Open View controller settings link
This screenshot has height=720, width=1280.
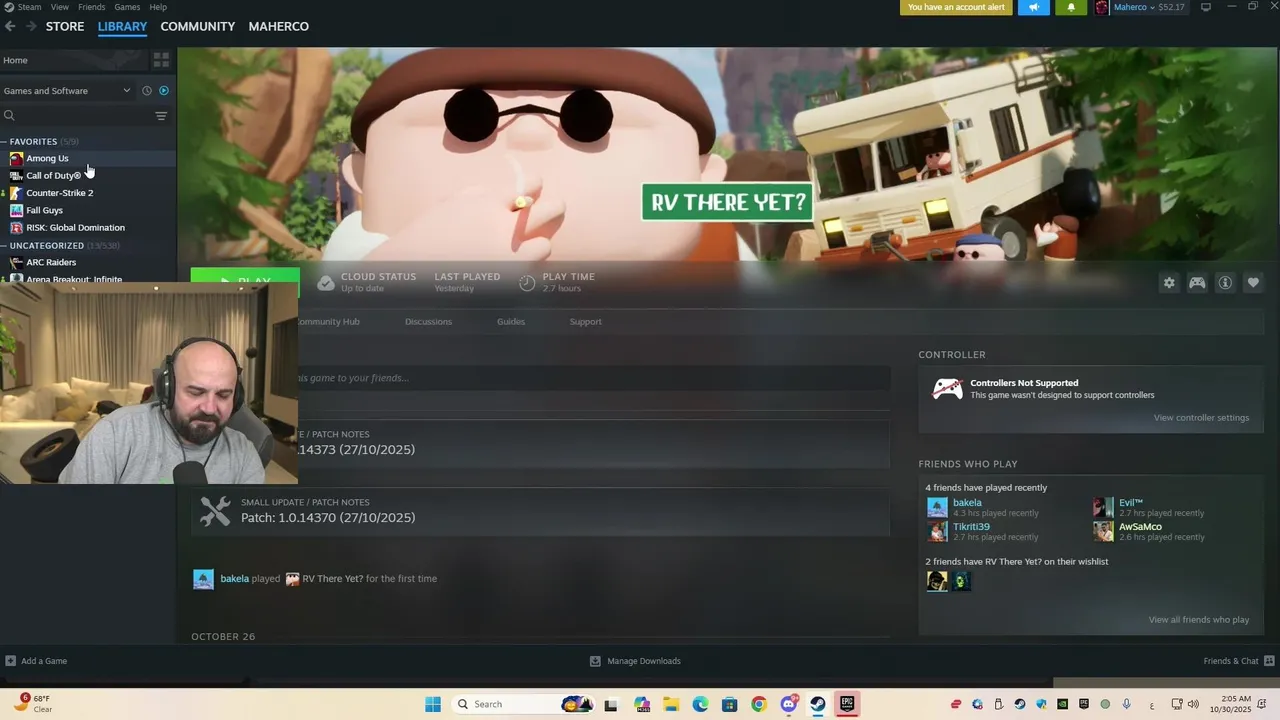1201,418
